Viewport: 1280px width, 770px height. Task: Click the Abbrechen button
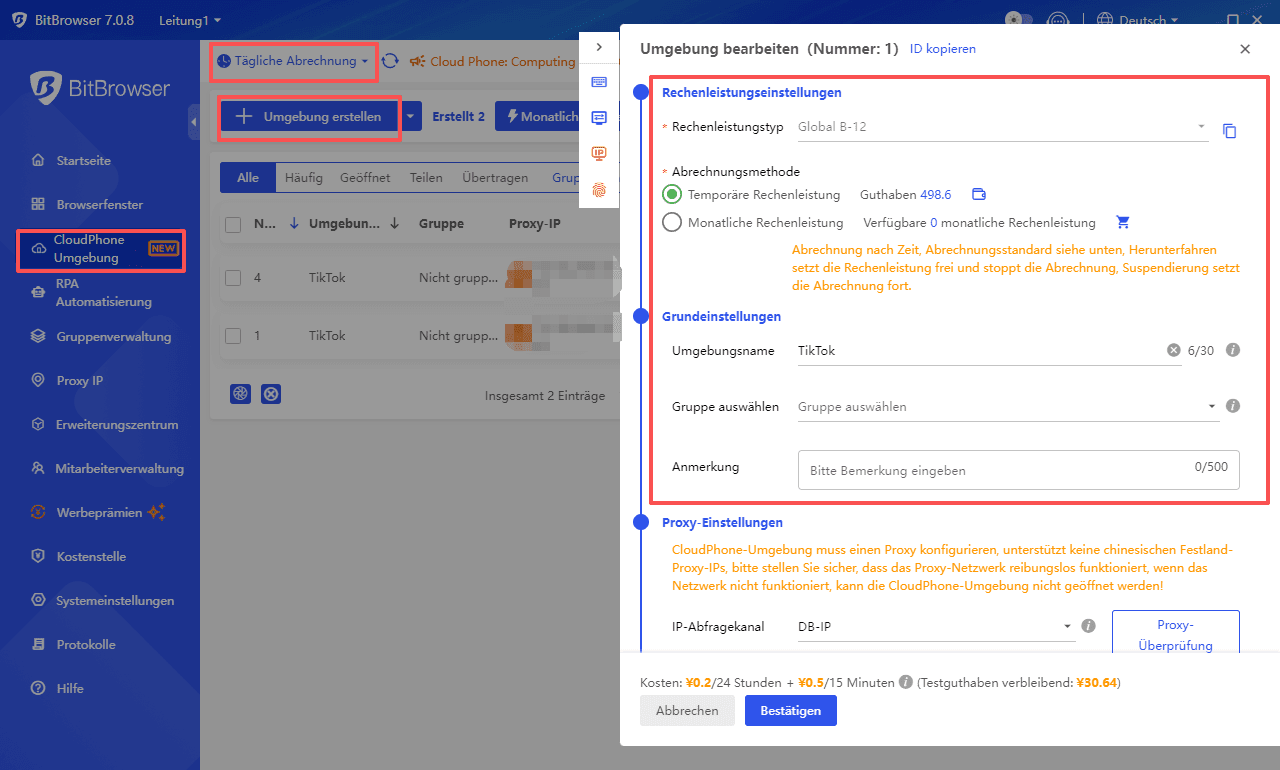pos(687,711)
